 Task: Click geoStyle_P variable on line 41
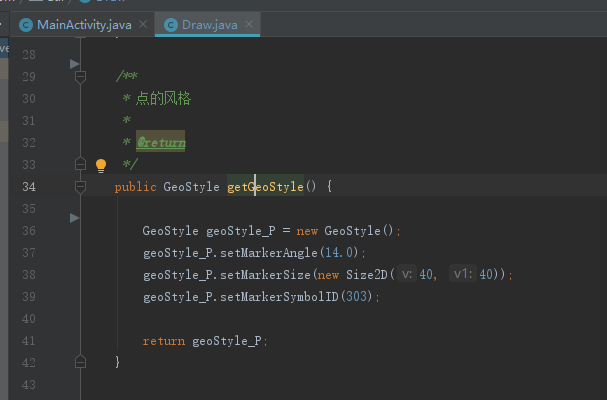click(x=226, y=341)
